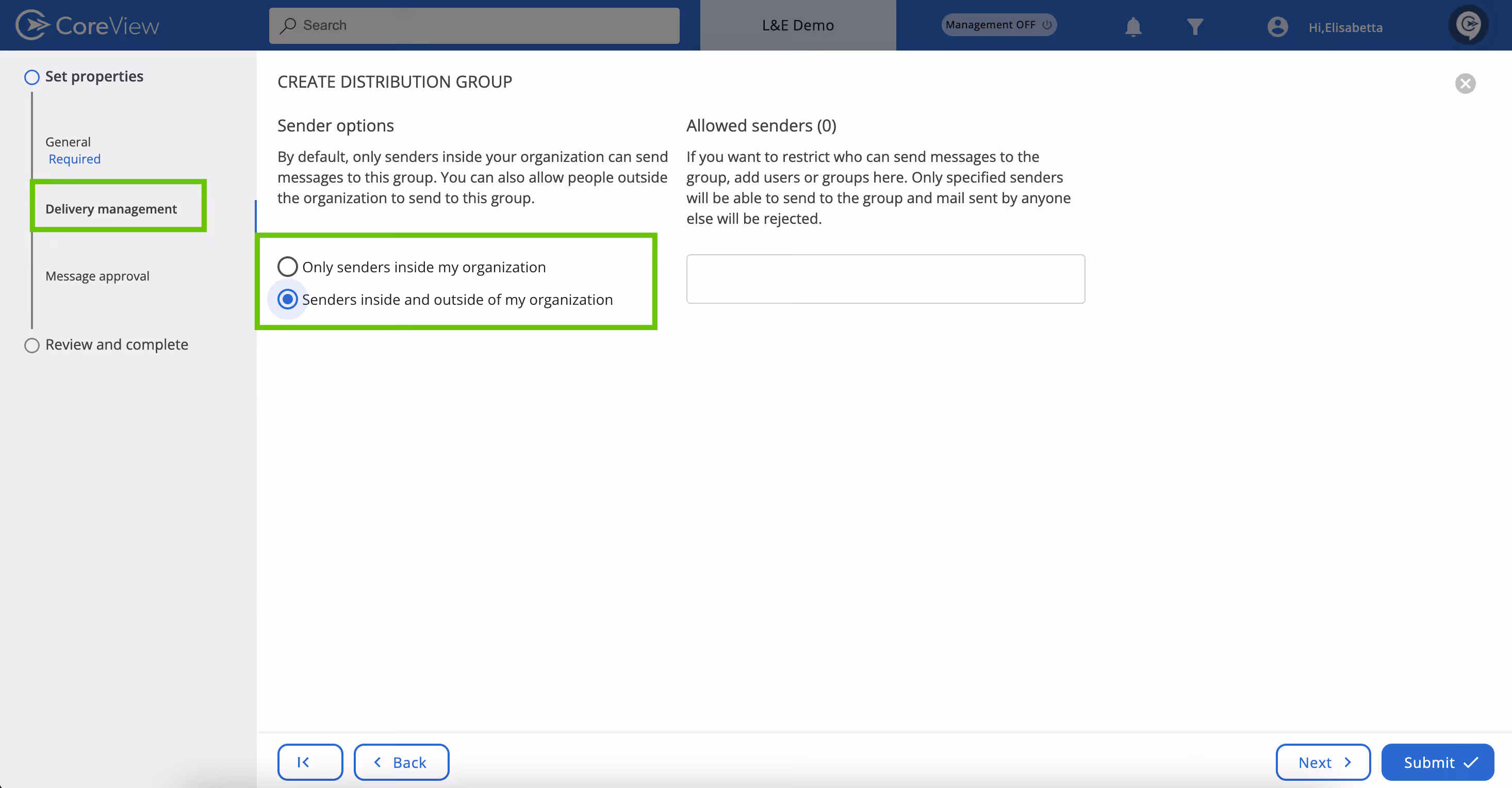This screenshot has width=1512, height=788.
Task: Click the Next button
Action: tap(1323, 762)
